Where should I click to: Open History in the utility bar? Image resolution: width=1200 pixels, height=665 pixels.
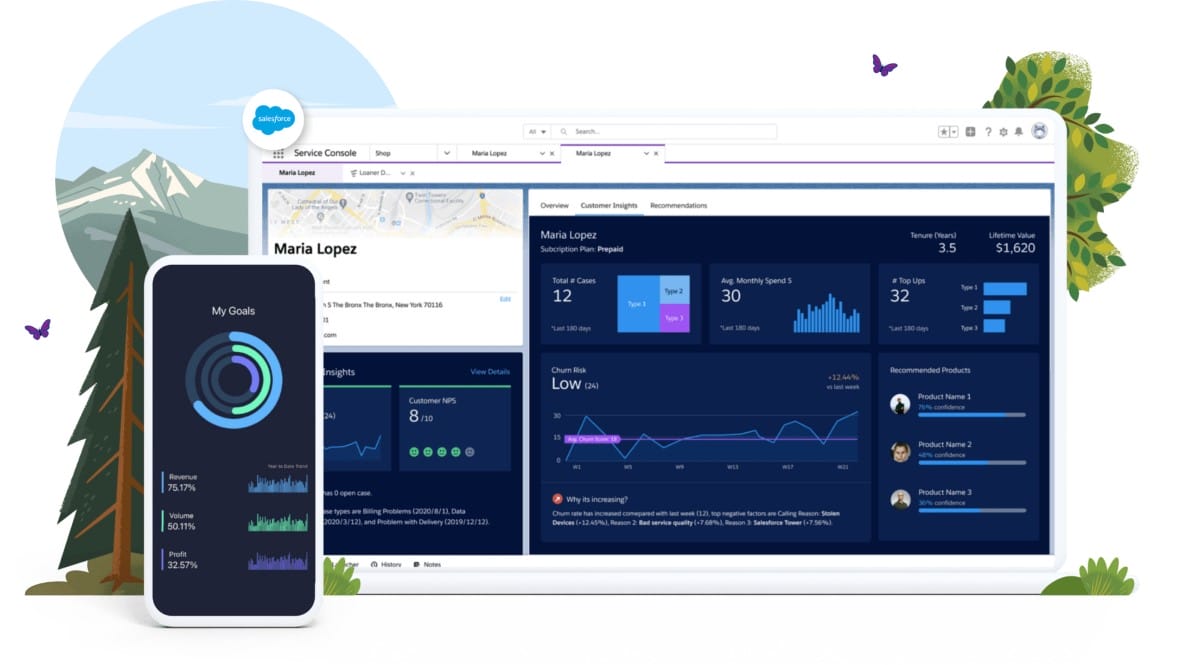tap(386, 565)
